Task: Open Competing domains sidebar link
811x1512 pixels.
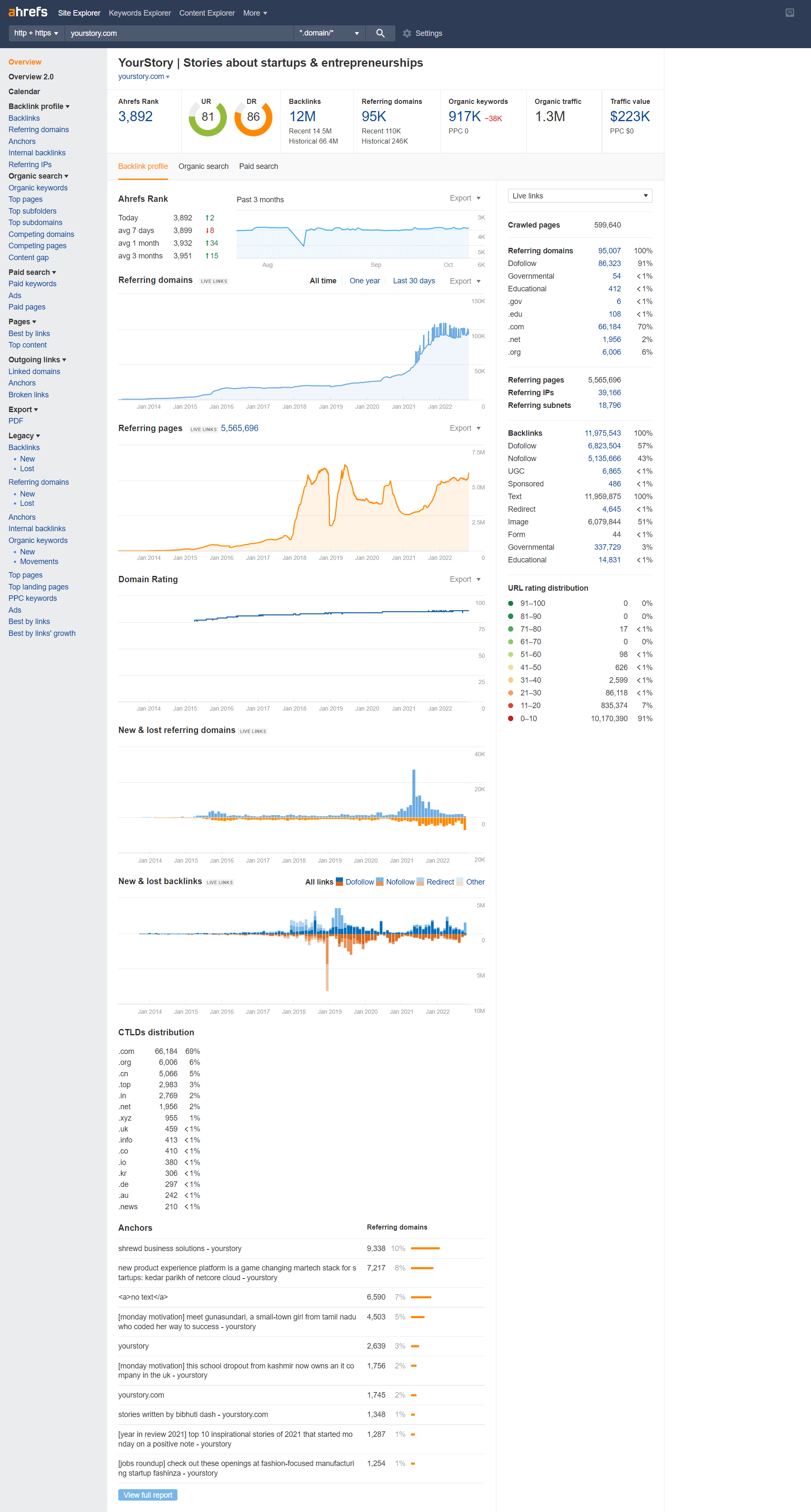Action: point(41,234)
